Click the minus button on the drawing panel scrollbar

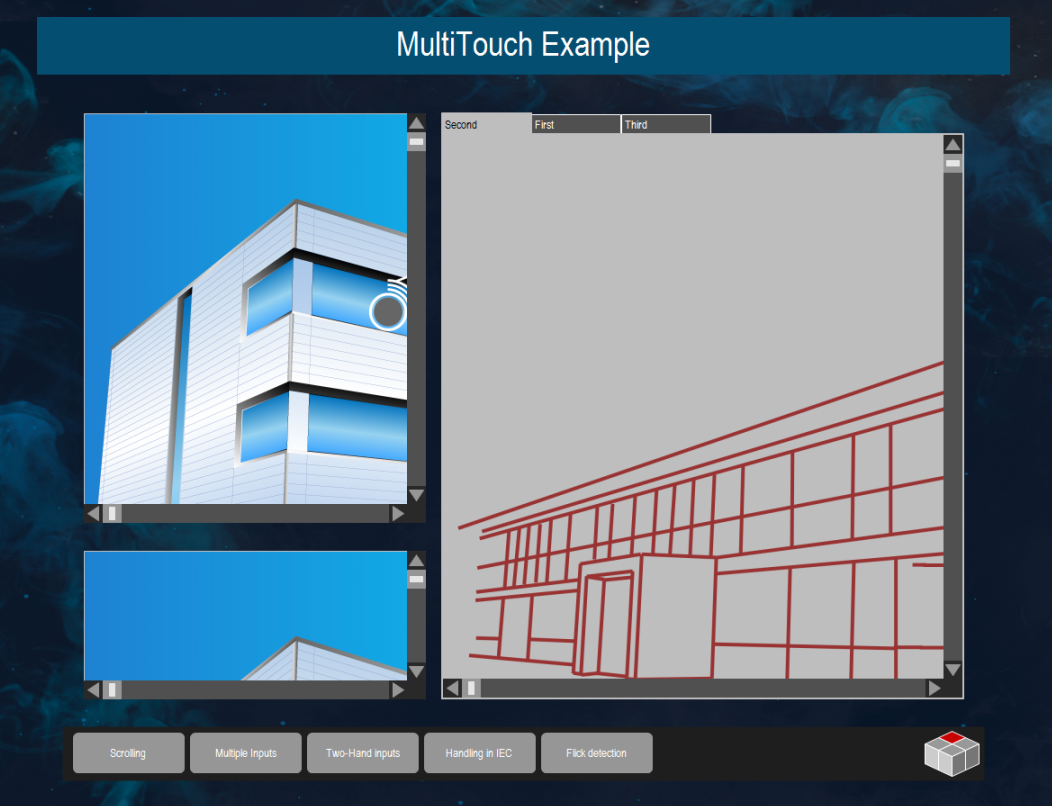point(951,163)
